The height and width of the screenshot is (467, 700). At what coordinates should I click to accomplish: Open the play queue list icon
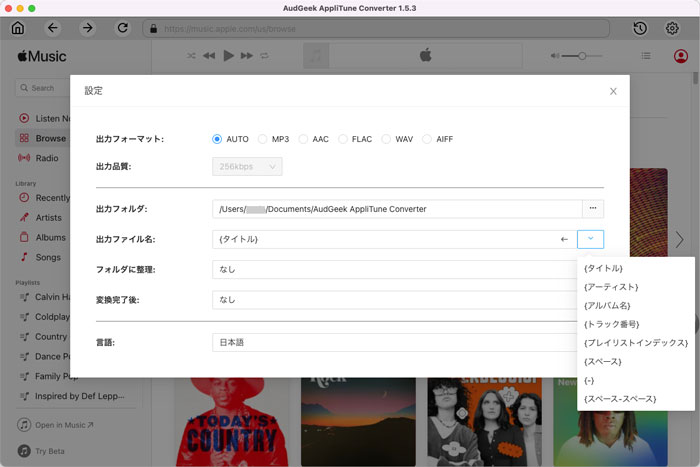point(646,56)
